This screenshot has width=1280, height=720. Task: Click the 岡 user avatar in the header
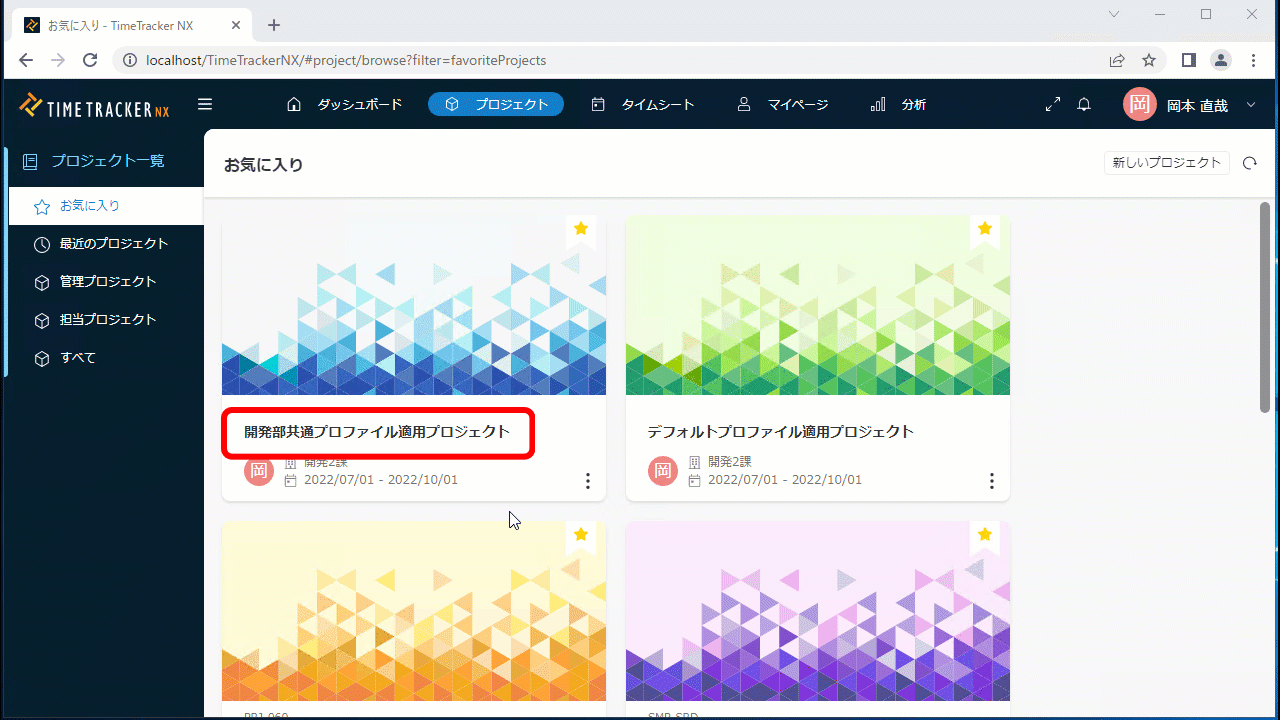1139,104
